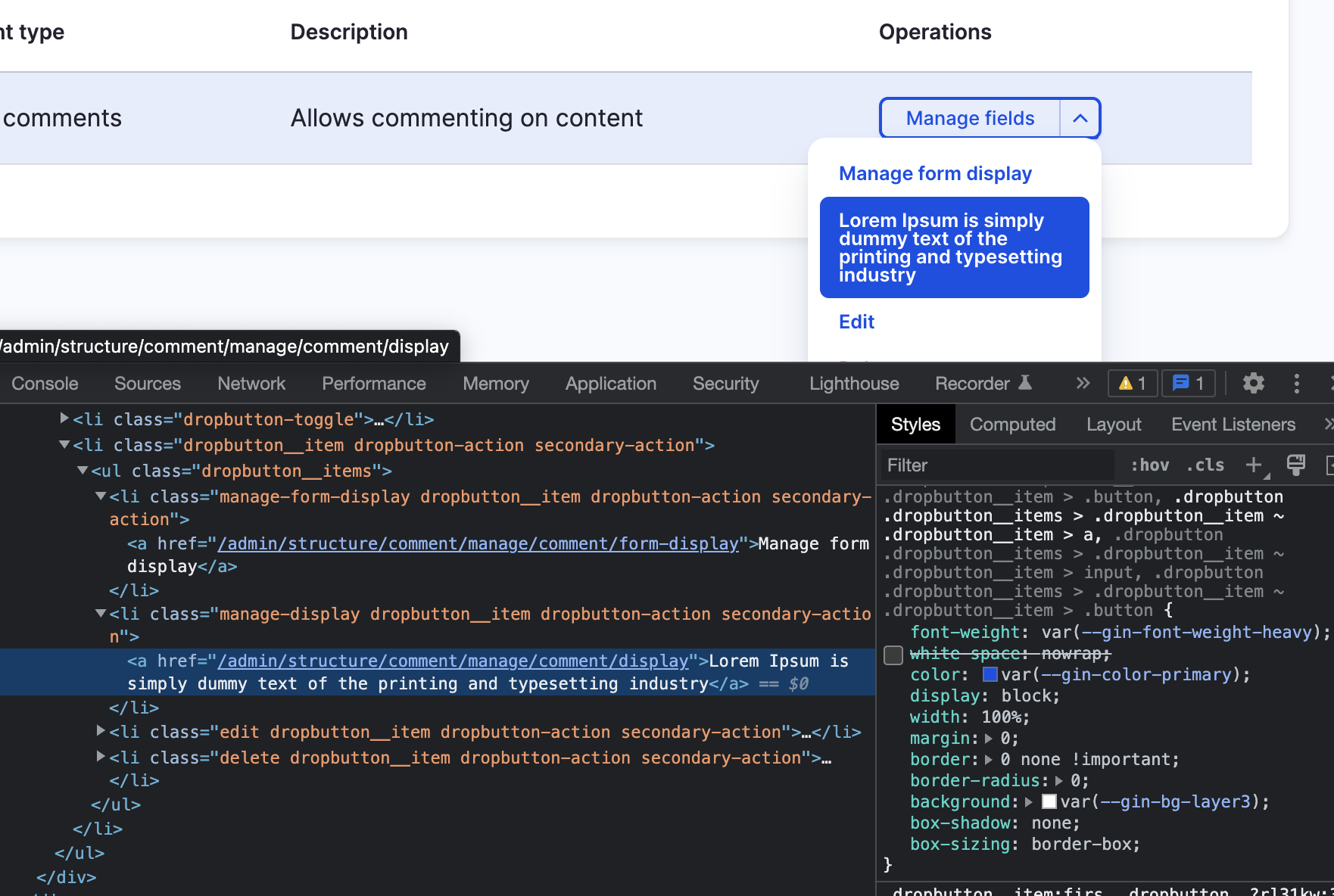Open the Computed styles tab
Screen dimensions: 1334x896
[1012, 425]
